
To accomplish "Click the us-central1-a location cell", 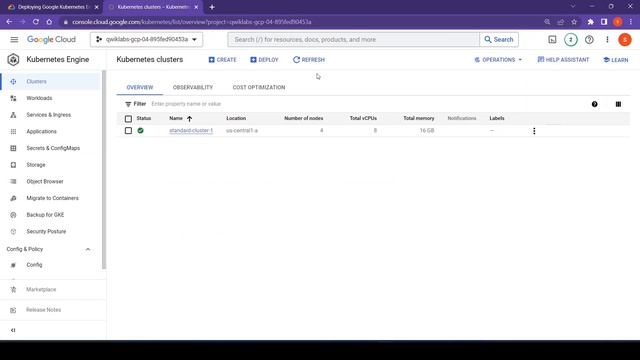I will (x=242, y=131).
